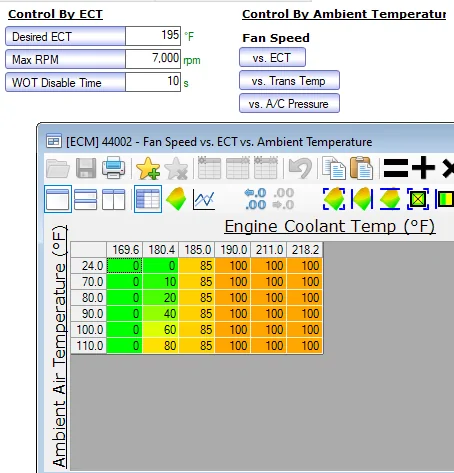Select cell with value 60 in 100.0 row
This screenshot has width=454, height=473.
161,330
